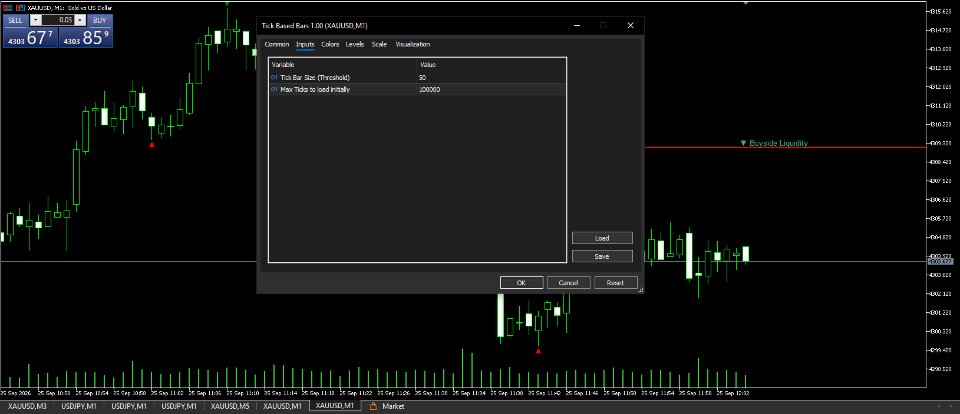Image resolution: width=960 pixels, height=414 pixels.
Task: Confirm the dialog with OK
Action: [x=522, y=283]
